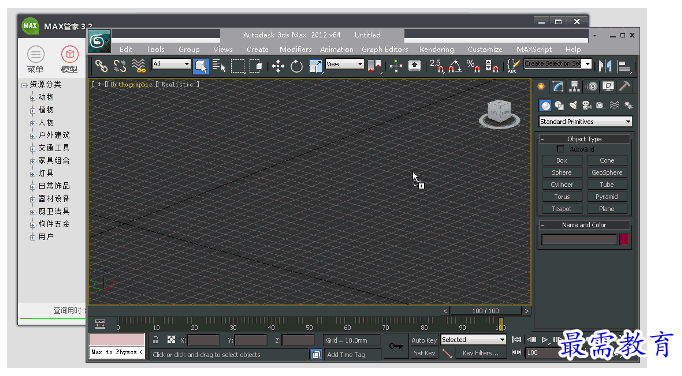Select the Space Warps category icon

tap(614, 105)
